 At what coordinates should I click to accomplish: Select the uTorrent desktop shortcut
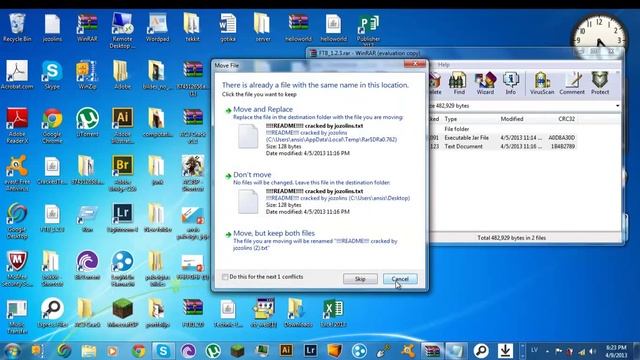(87, 122)
